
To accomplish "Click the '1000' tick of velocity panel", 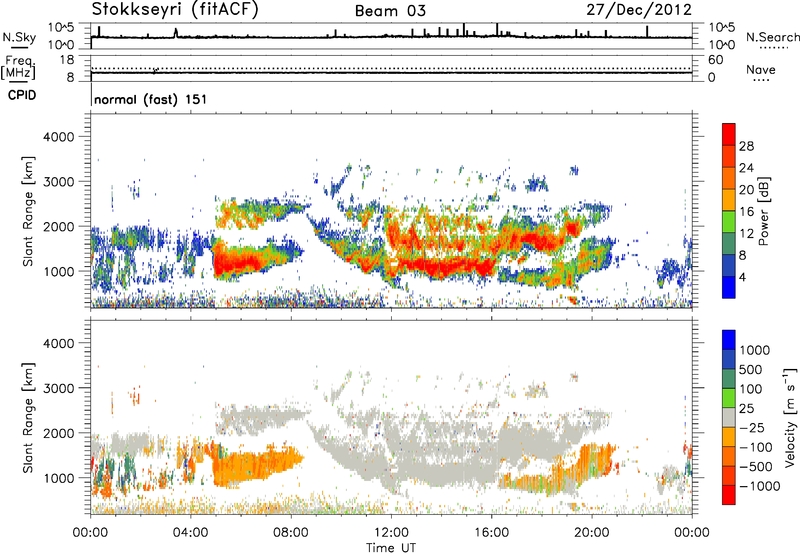I will (58, 478).
